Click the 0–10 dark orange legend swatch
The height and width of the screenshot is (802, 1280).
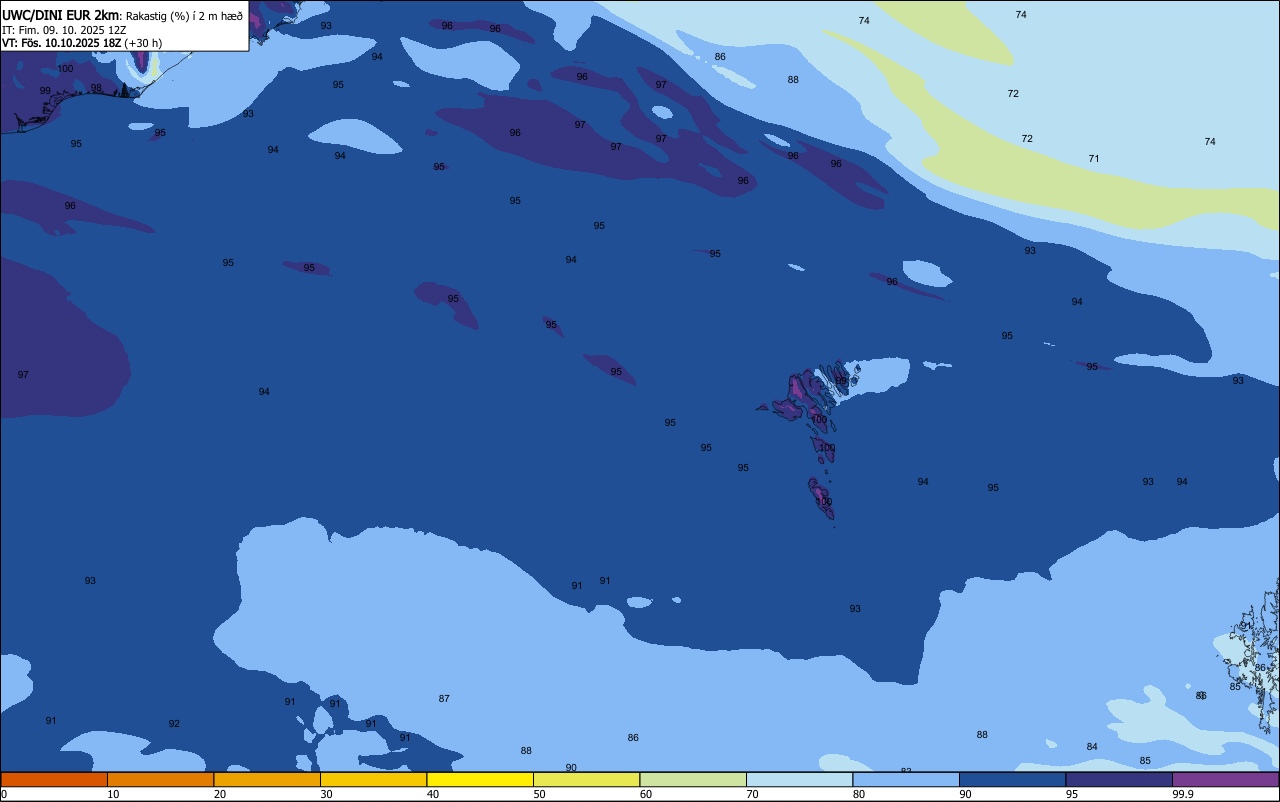[54, 779]
